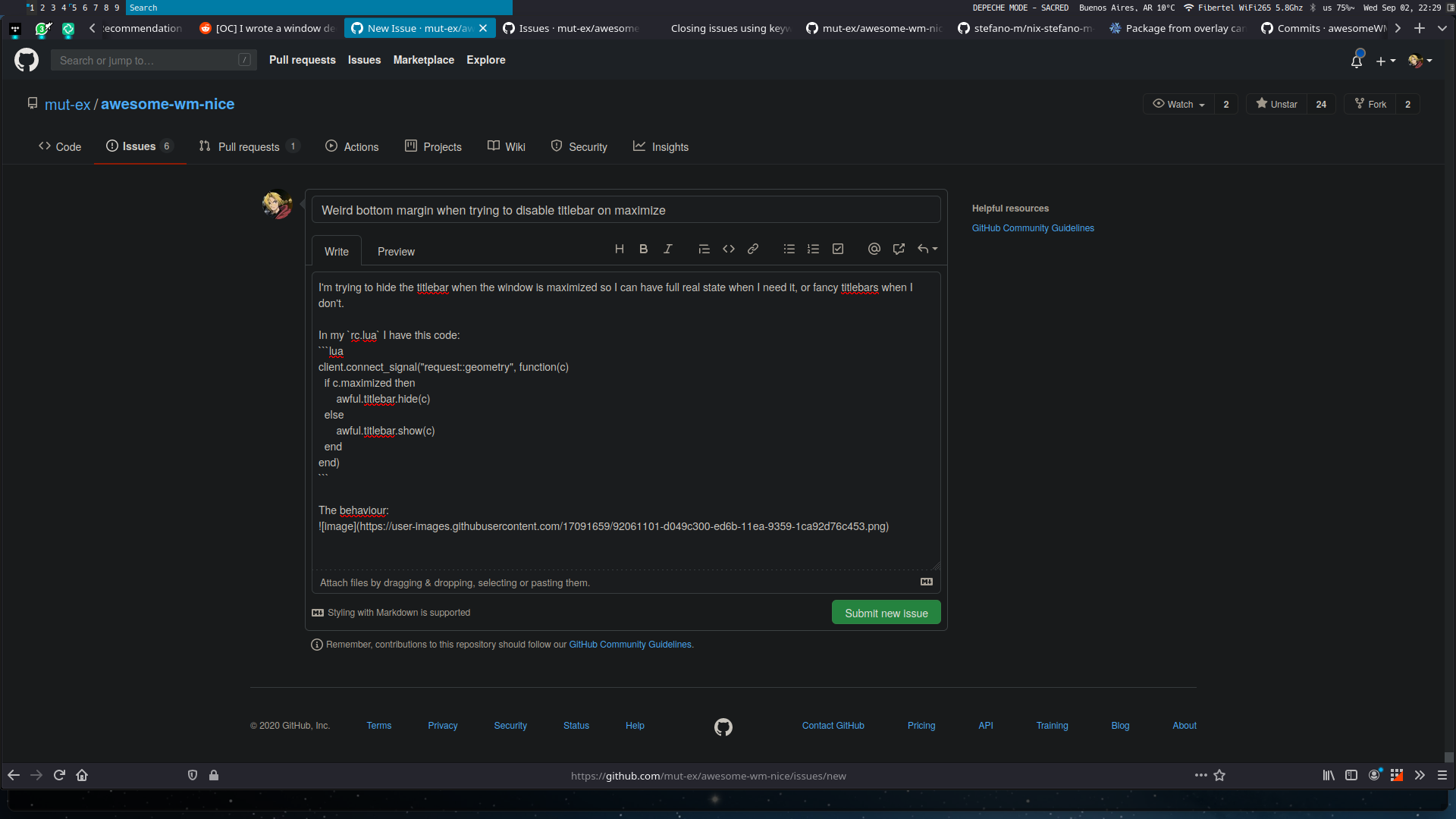Open the Wiki tab
The height and width of the screenshot is (819, 1456).
[x=507, y=146]
